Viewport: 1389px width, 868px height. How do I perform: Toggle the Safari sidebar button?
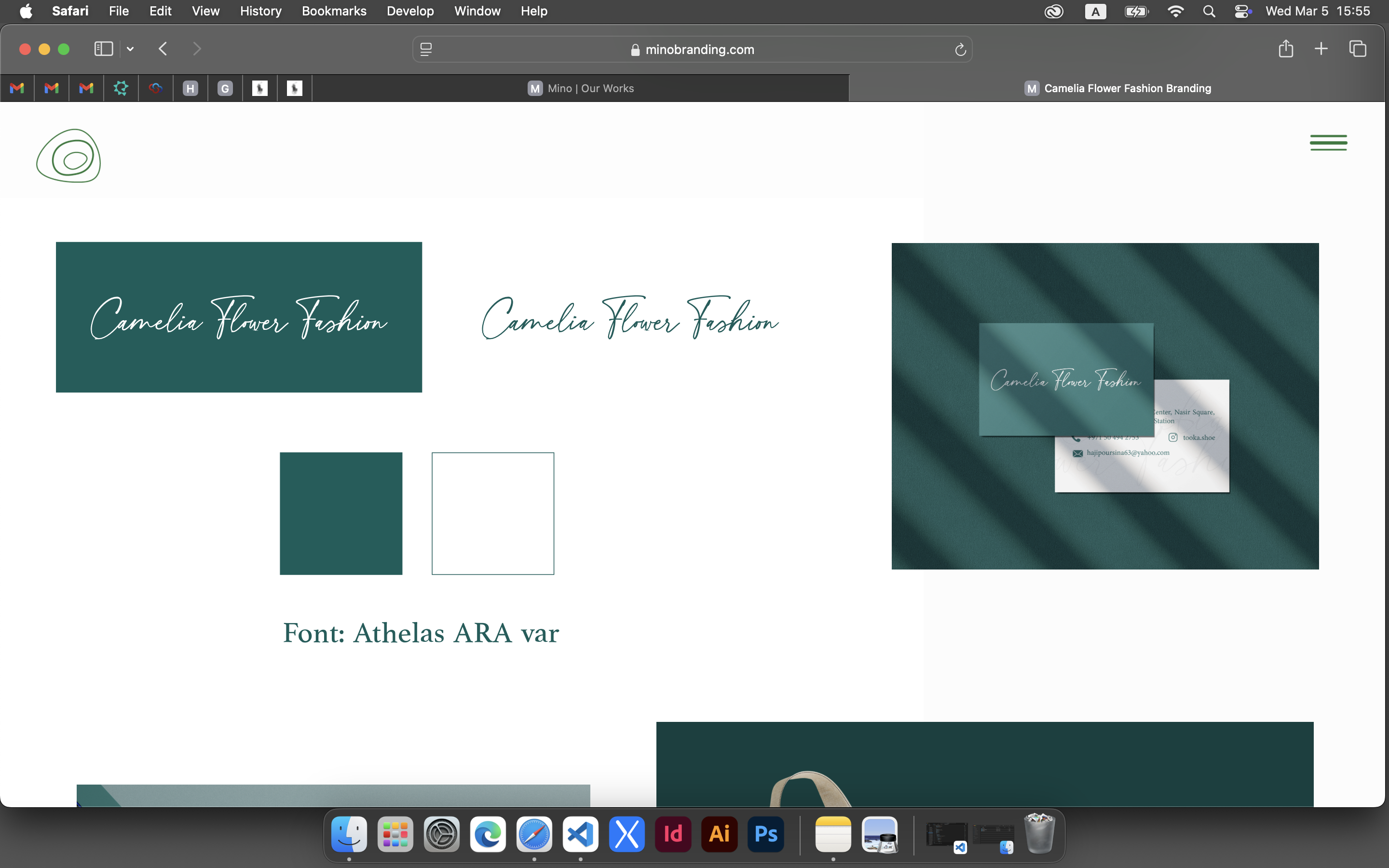pos(103,49)
